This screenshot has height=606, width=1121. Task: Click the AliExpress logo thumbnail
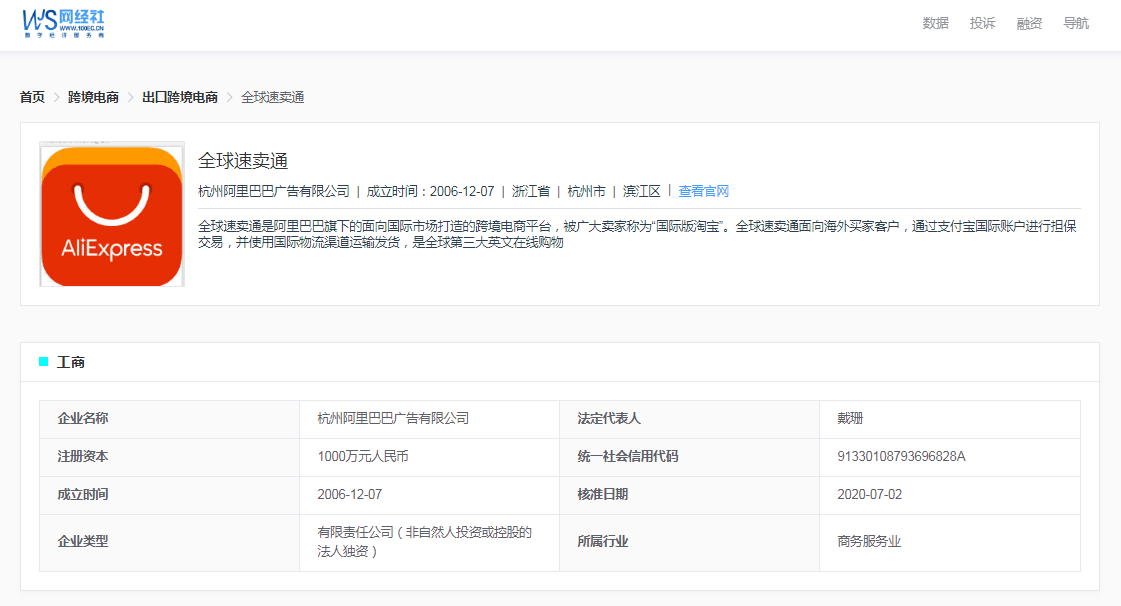112,214
